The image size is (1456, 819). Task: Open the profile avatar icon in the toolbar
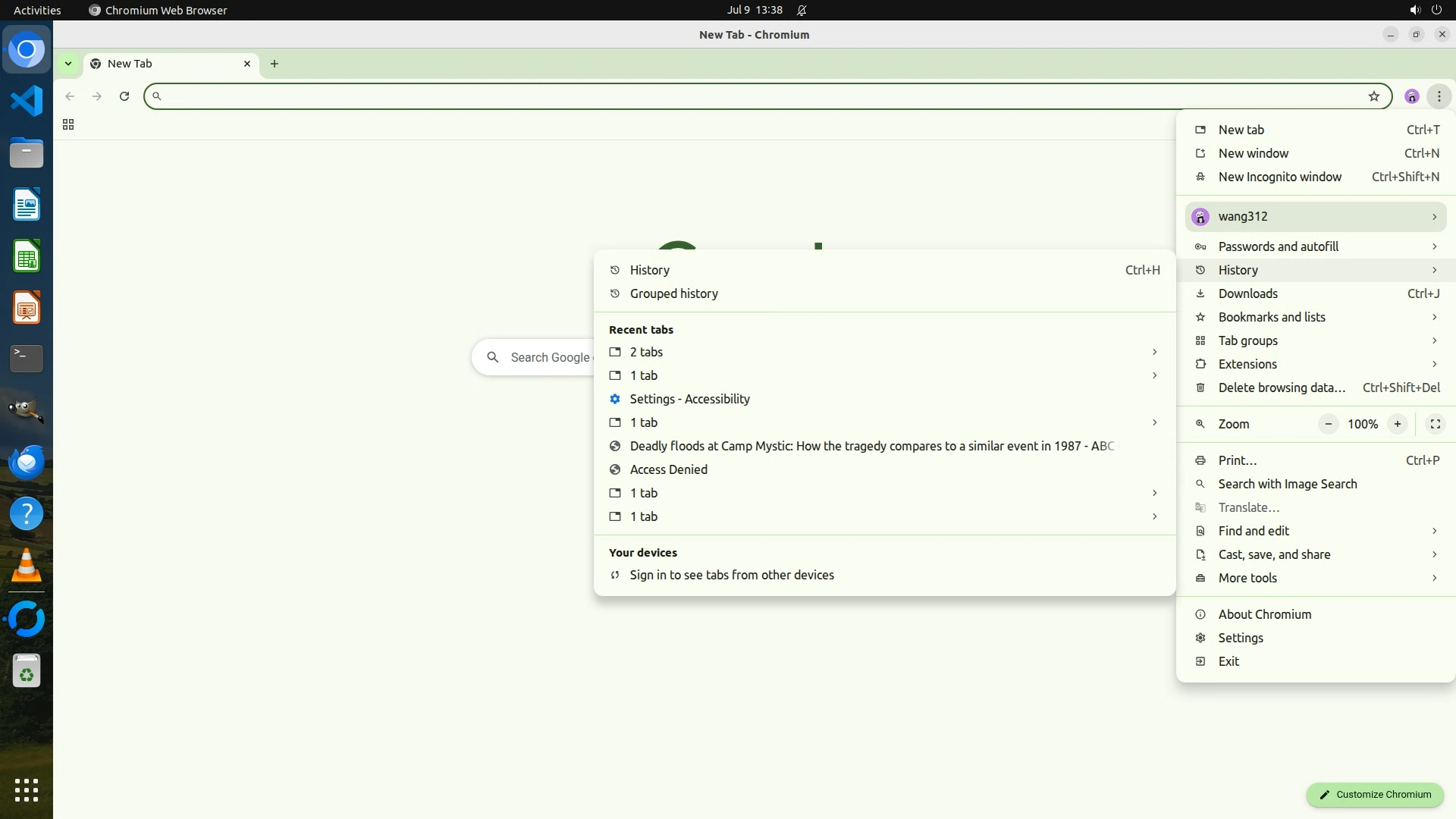point(1411,96)
